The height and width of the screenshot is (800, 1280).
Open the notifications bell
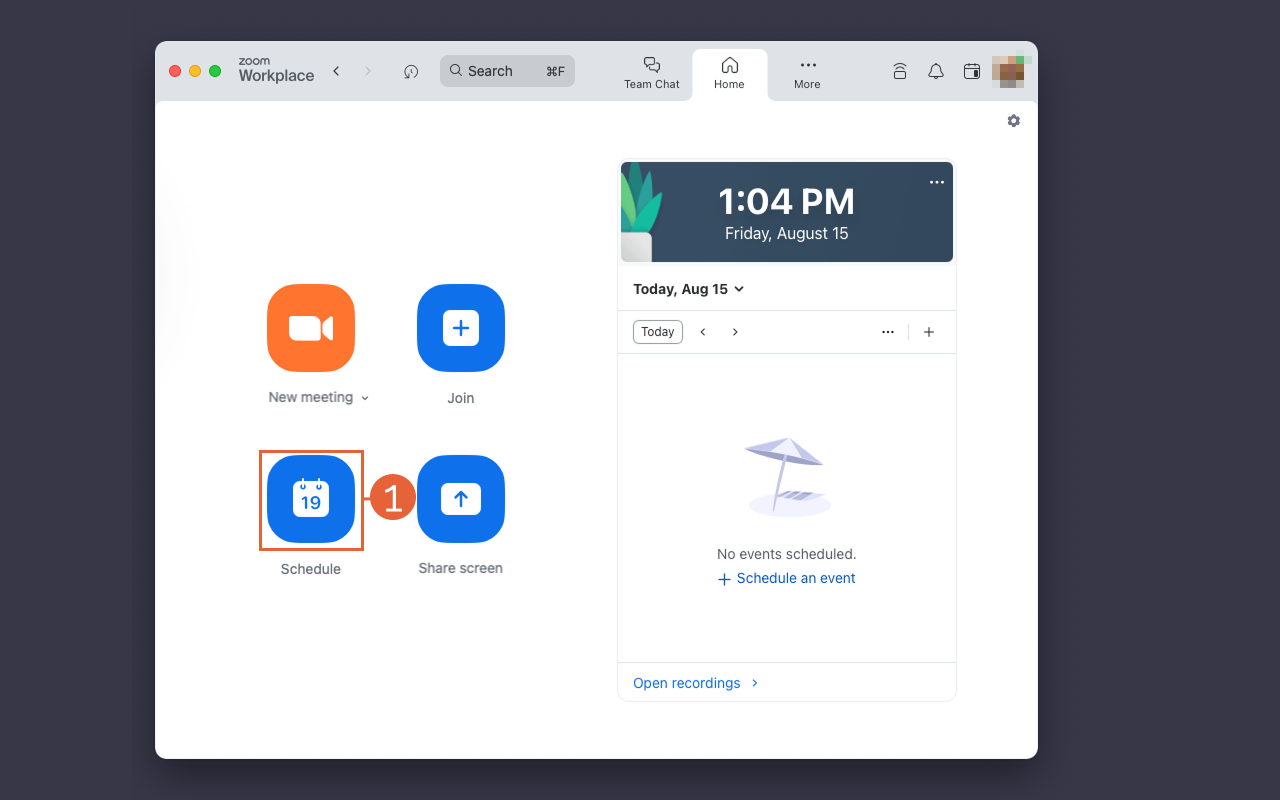[x=935, y=71]
